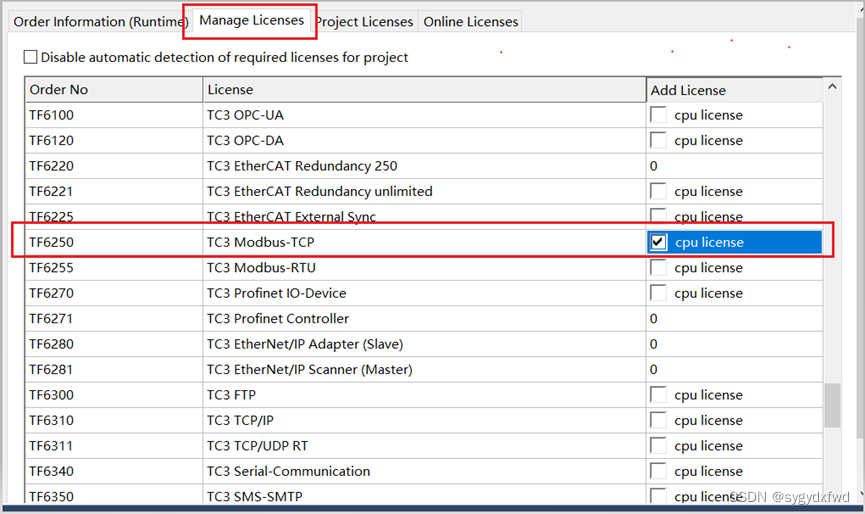
Task: Click the Add License value 0 for EtherNet/IP Scanner
Action: point(653,369)
